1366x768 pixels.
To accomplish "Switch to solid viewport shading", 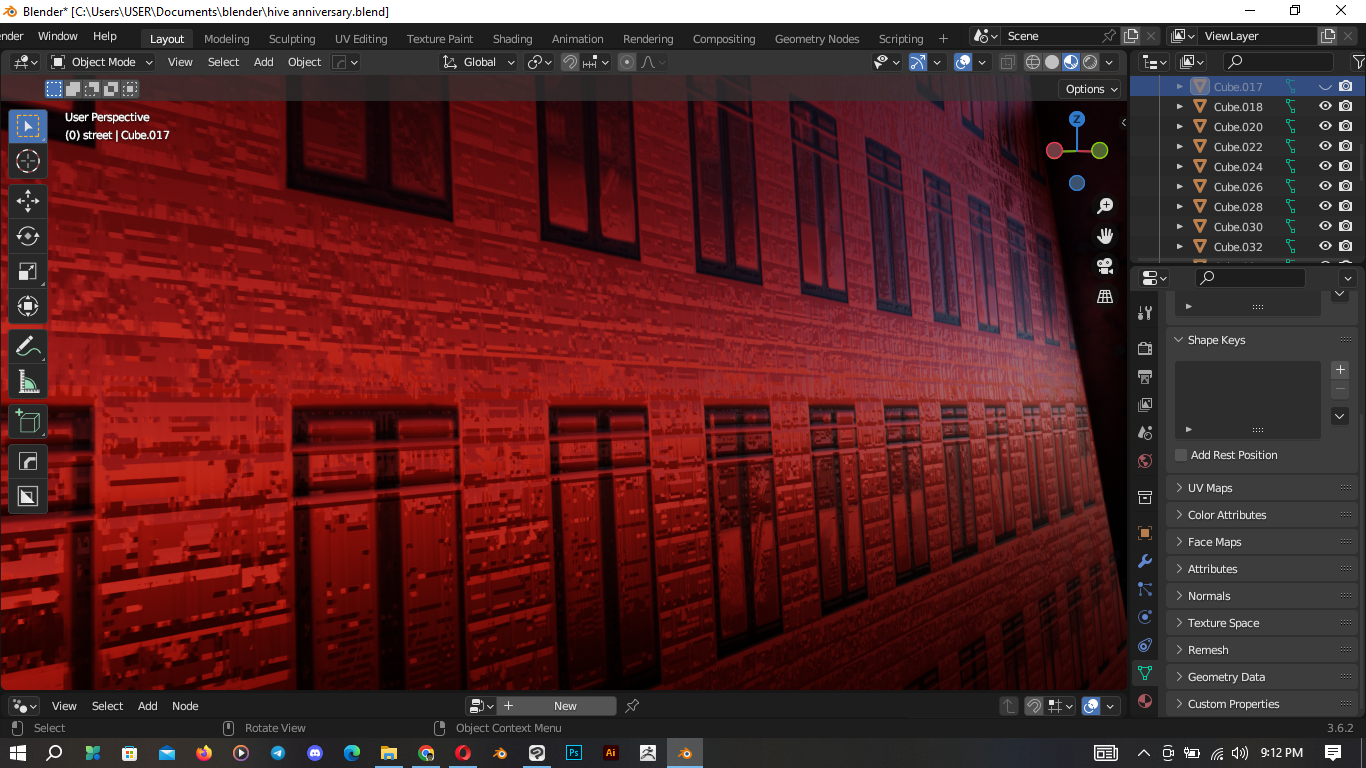I will click(x=1052, y=62).
